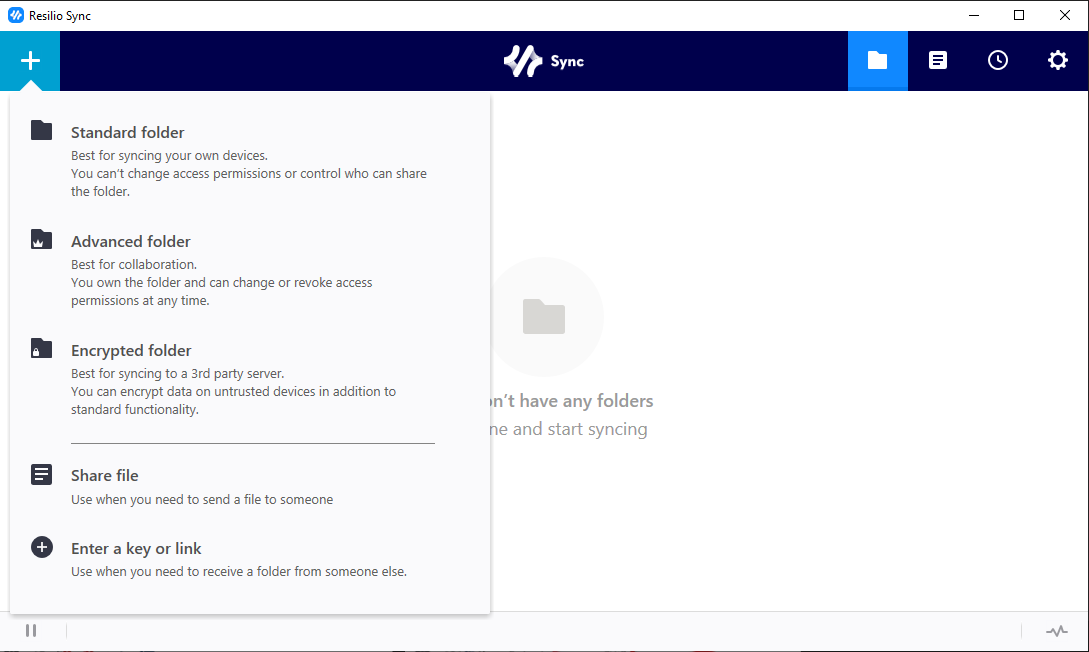1089x652 pixels.
Task: Click the Standard folder icon
Action: tap(41, 130)
